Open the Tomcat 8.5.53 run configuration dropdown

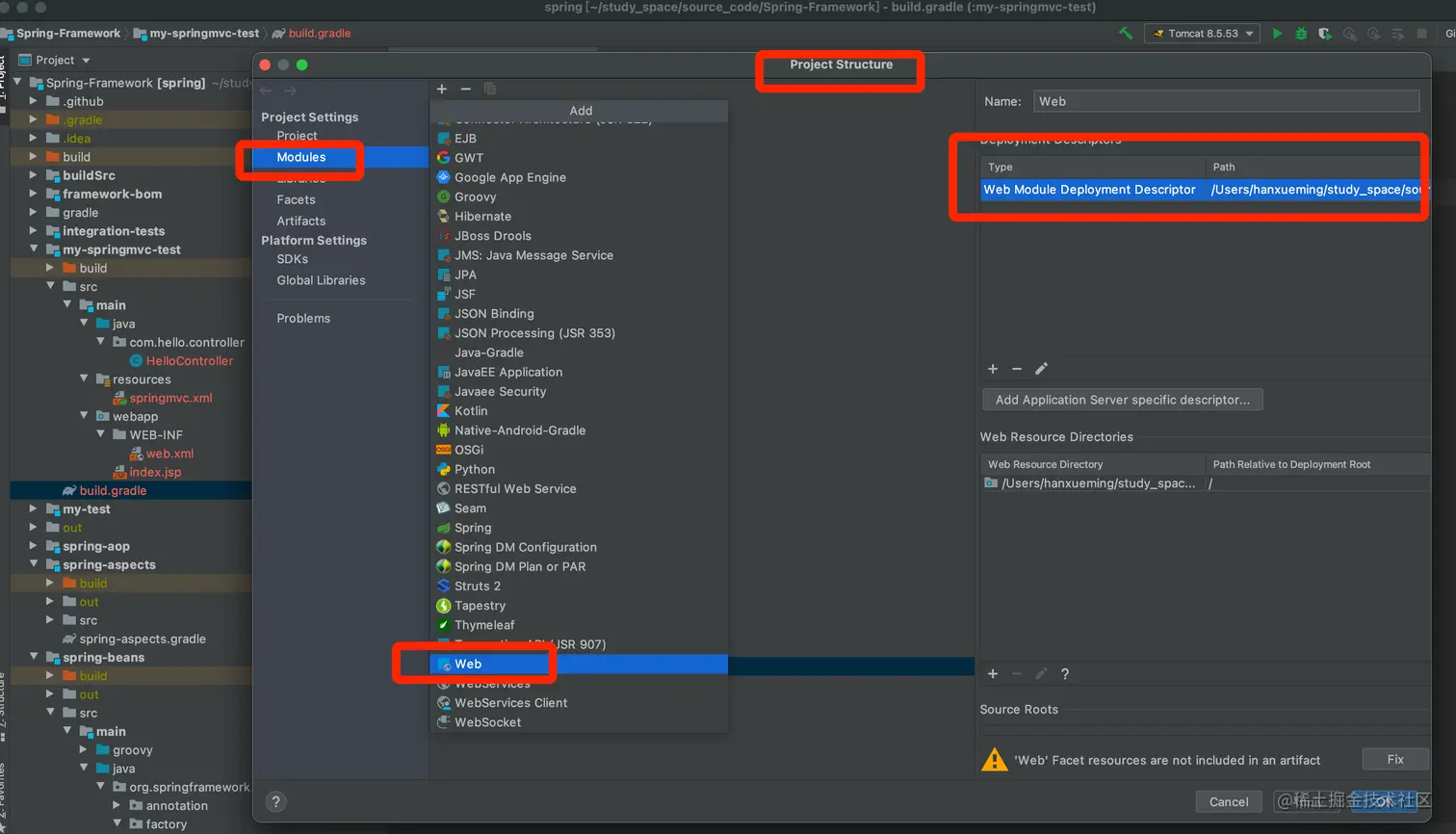click(1203, 34)
